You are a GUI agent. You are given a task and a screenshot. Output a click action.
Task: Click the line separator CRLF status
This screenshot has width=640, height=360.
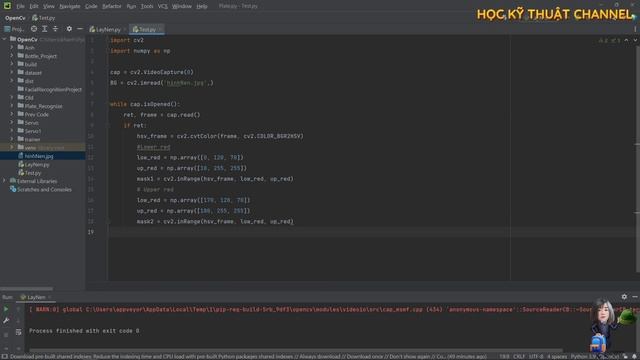[x=519, y=357]
